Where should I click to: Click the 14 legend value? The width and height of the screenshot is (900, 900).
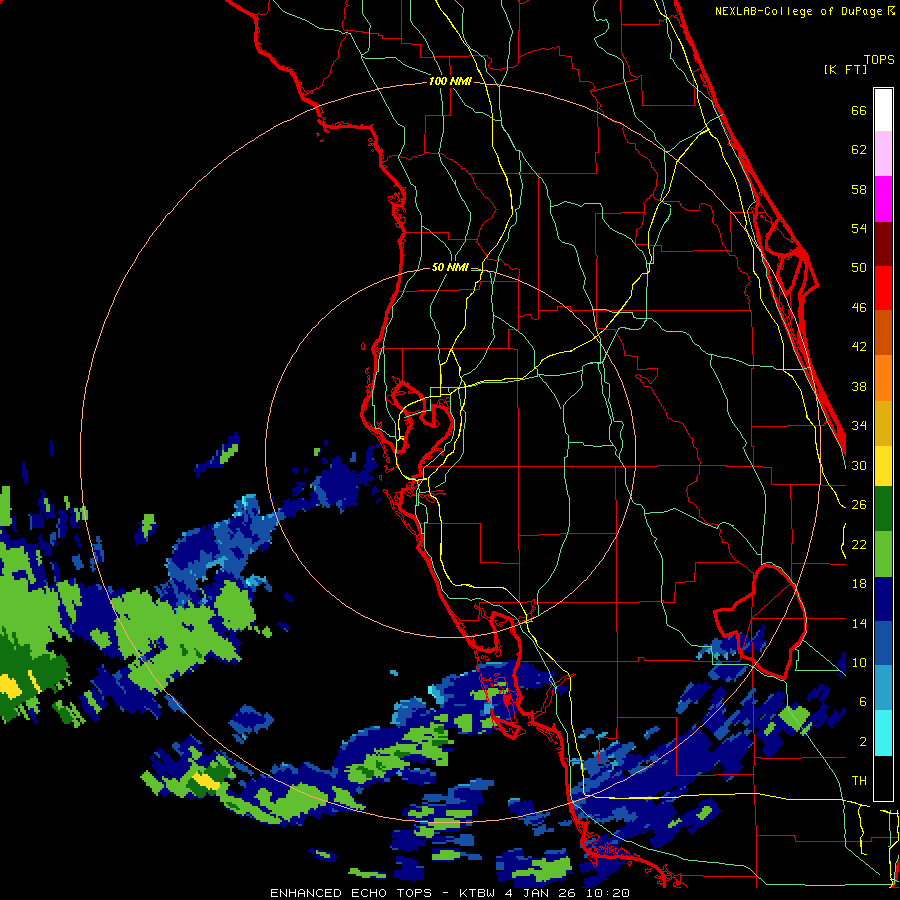[859, 623]
